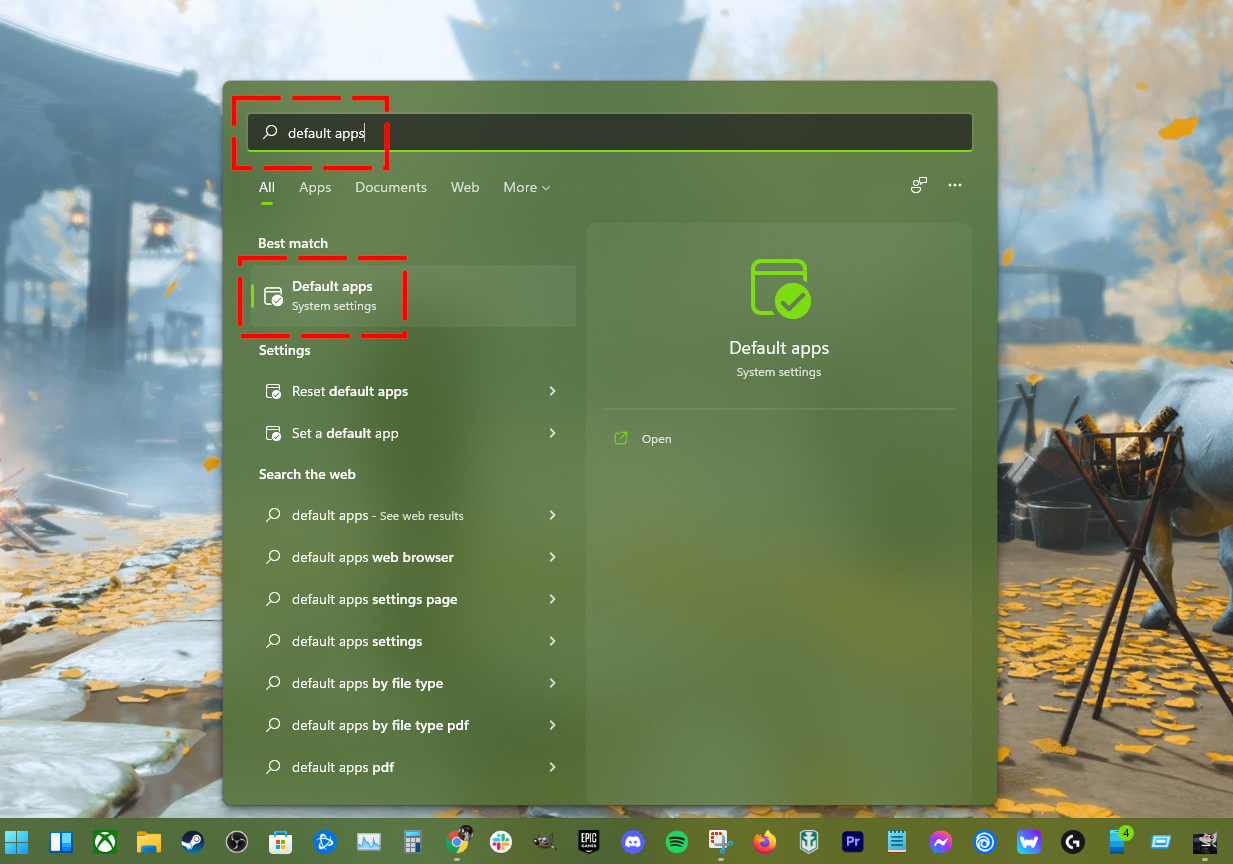Switch to the Apps search tab

coord(315,187)
